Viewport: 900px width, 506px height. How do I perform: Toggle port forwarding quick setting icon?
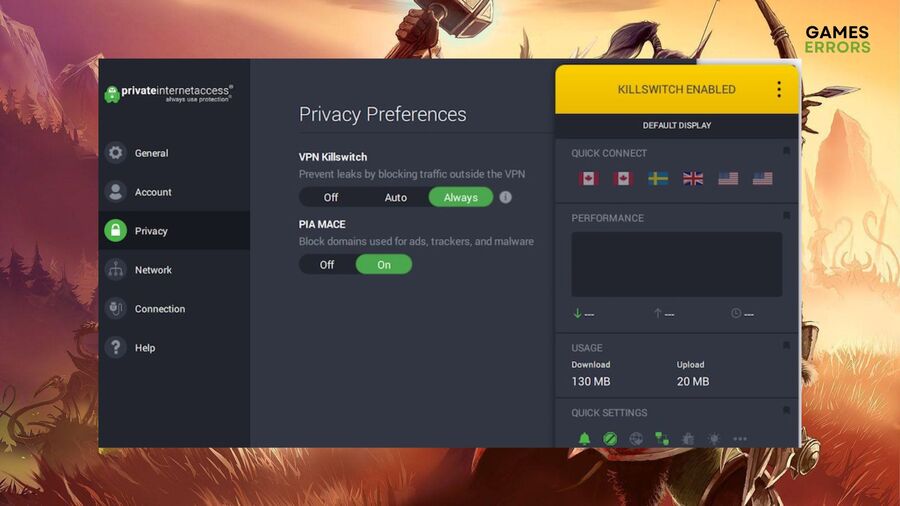tap(662, 439)
